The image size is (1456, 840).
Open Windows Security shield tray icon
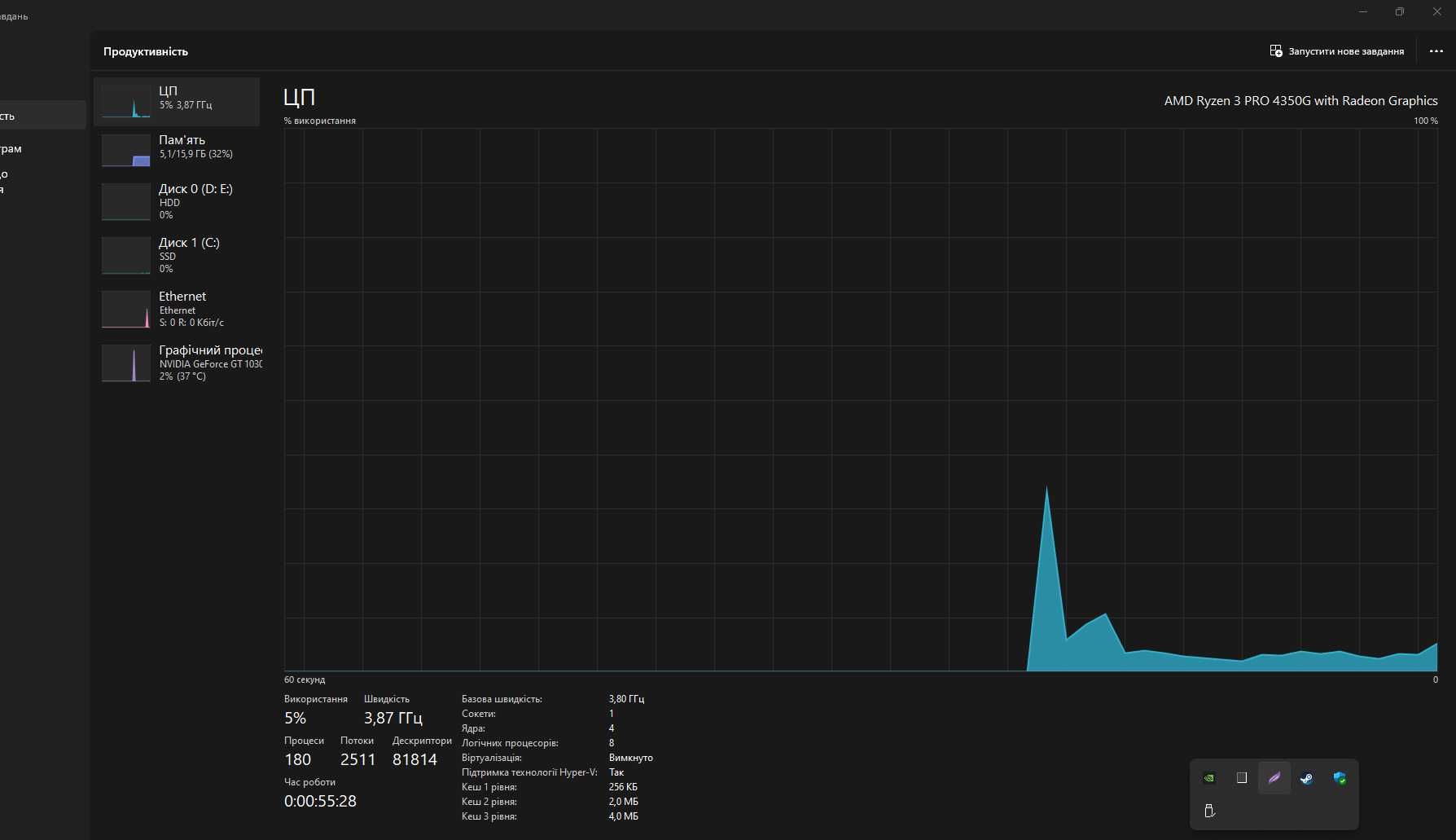1340,778
